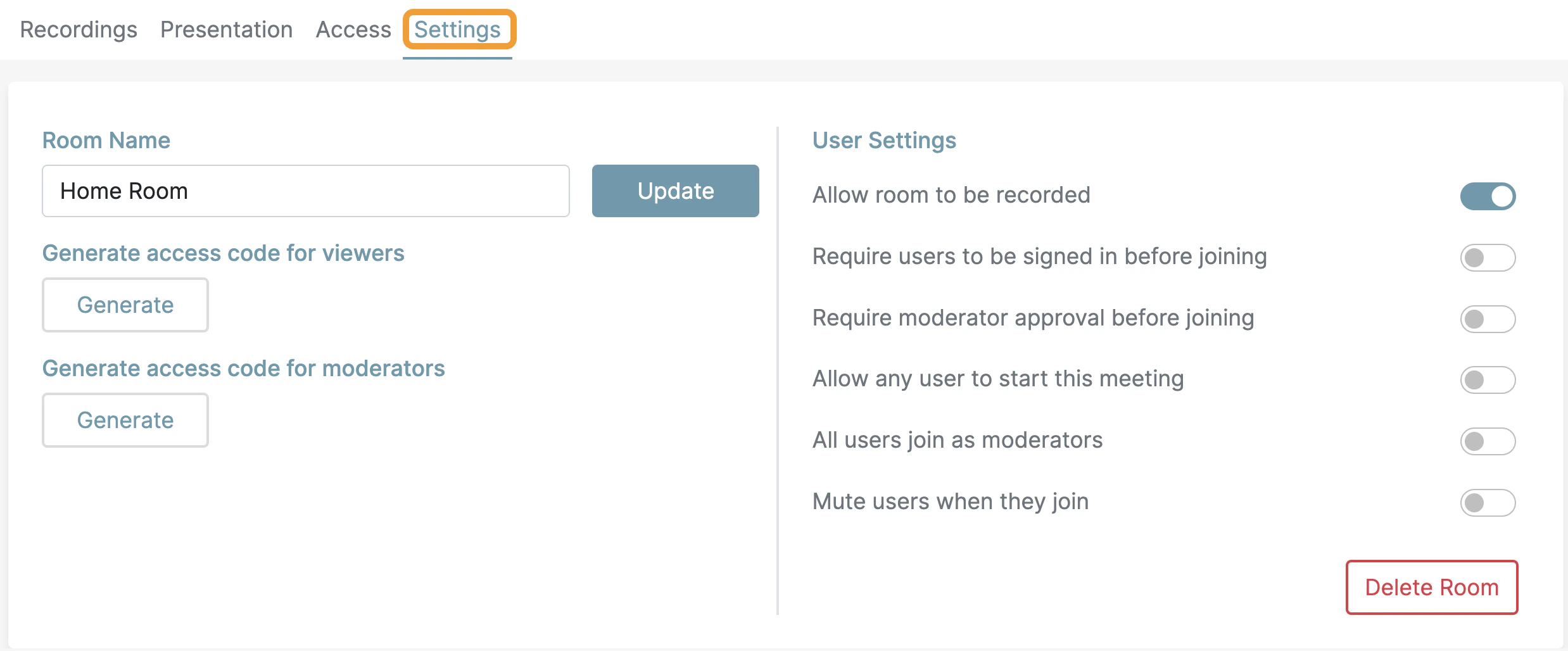Generate an access code for moderators
The width and height of the screenshot is (1568, 651).
click(x=125, y=420)
